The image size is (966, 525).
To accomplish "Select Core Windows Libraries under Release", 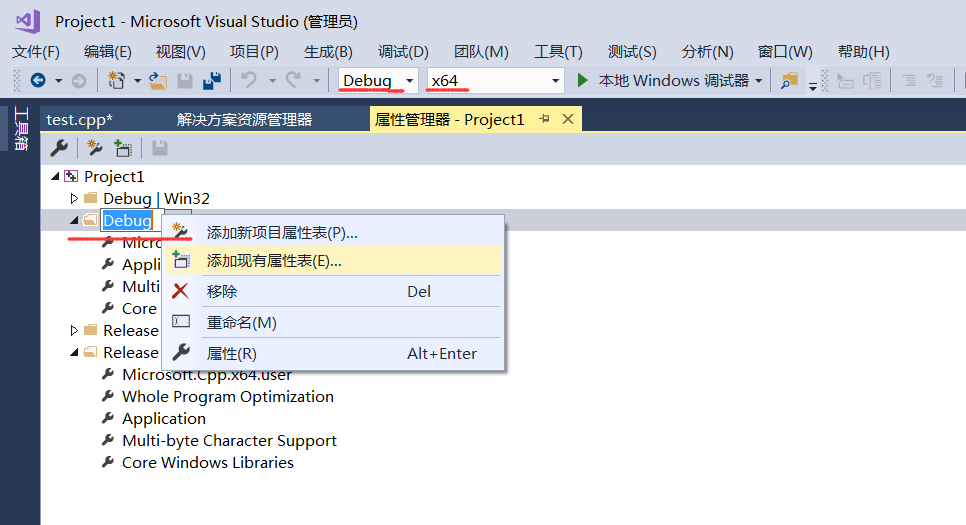I will point(208,462).
